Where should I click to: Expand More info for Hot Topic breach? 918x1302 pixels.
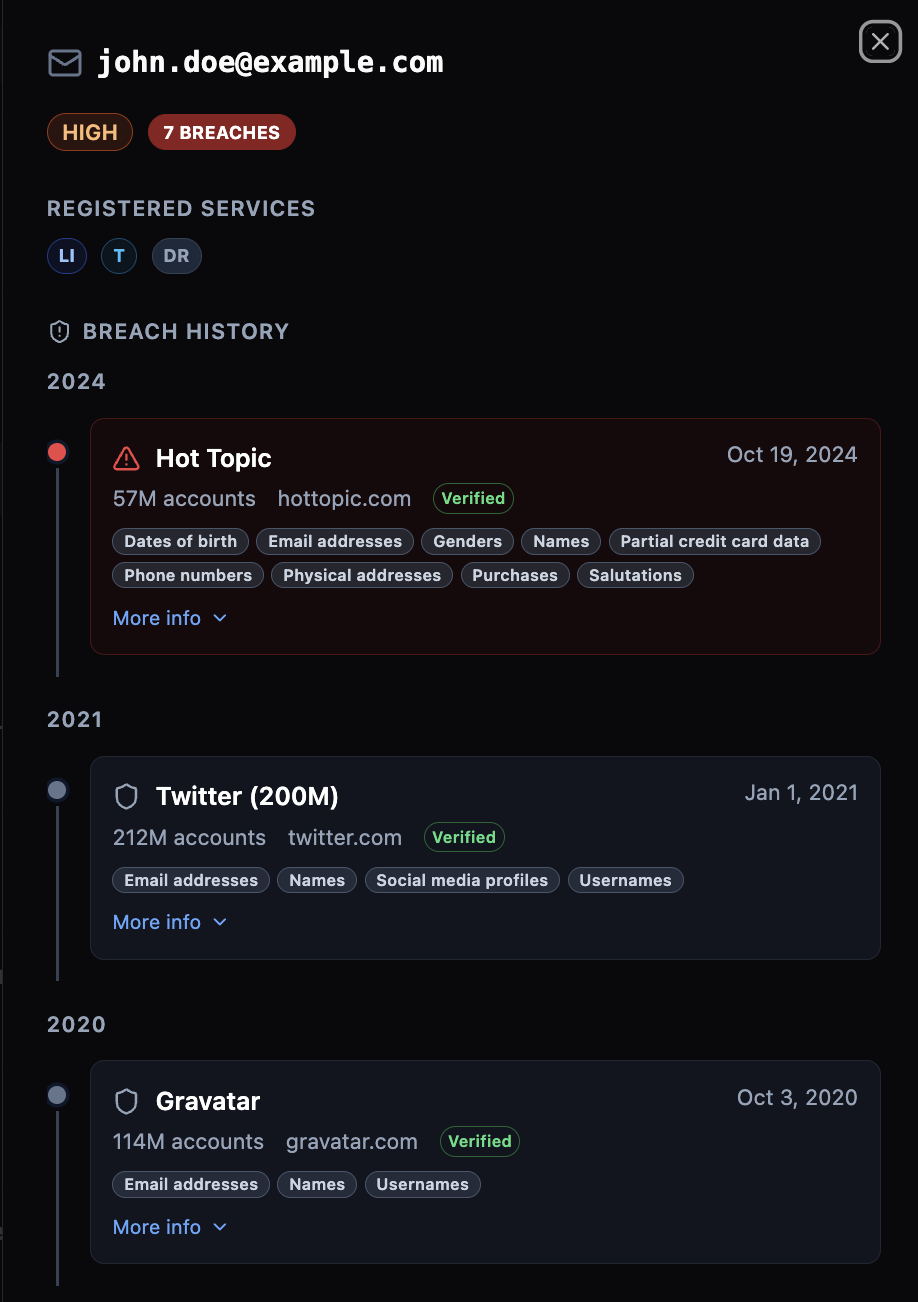point(170,619)
